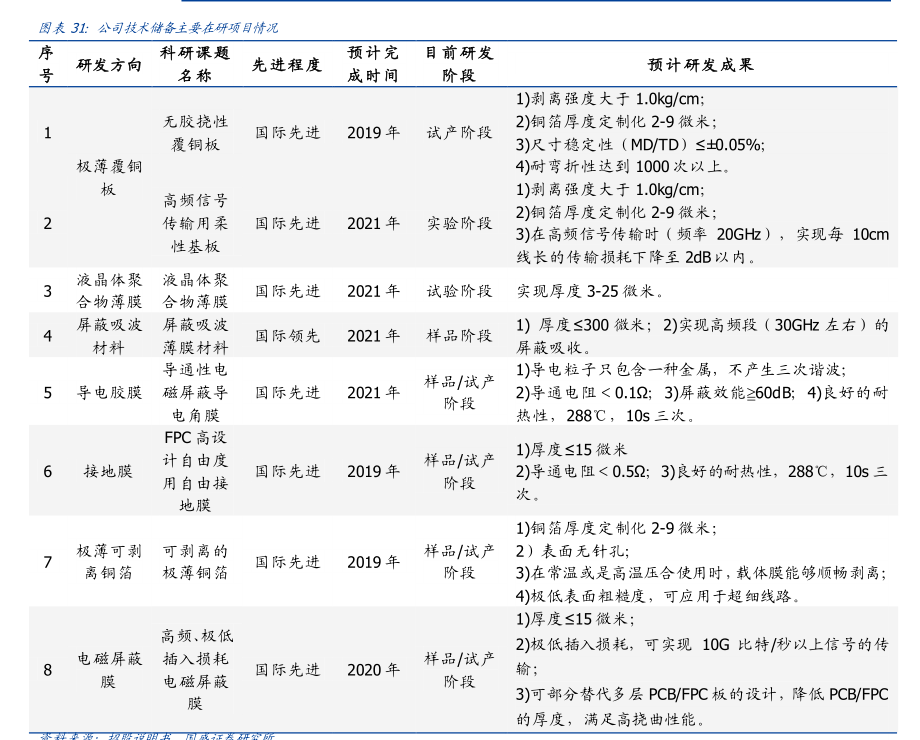Click the 研发方向 column header

(109, 65)
